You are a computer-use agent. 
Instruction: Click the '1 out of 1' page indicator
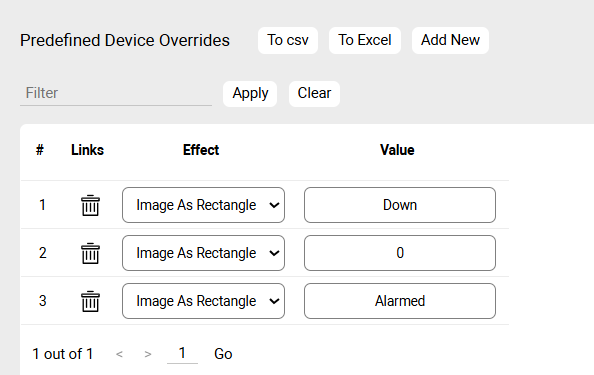[63, 354]
